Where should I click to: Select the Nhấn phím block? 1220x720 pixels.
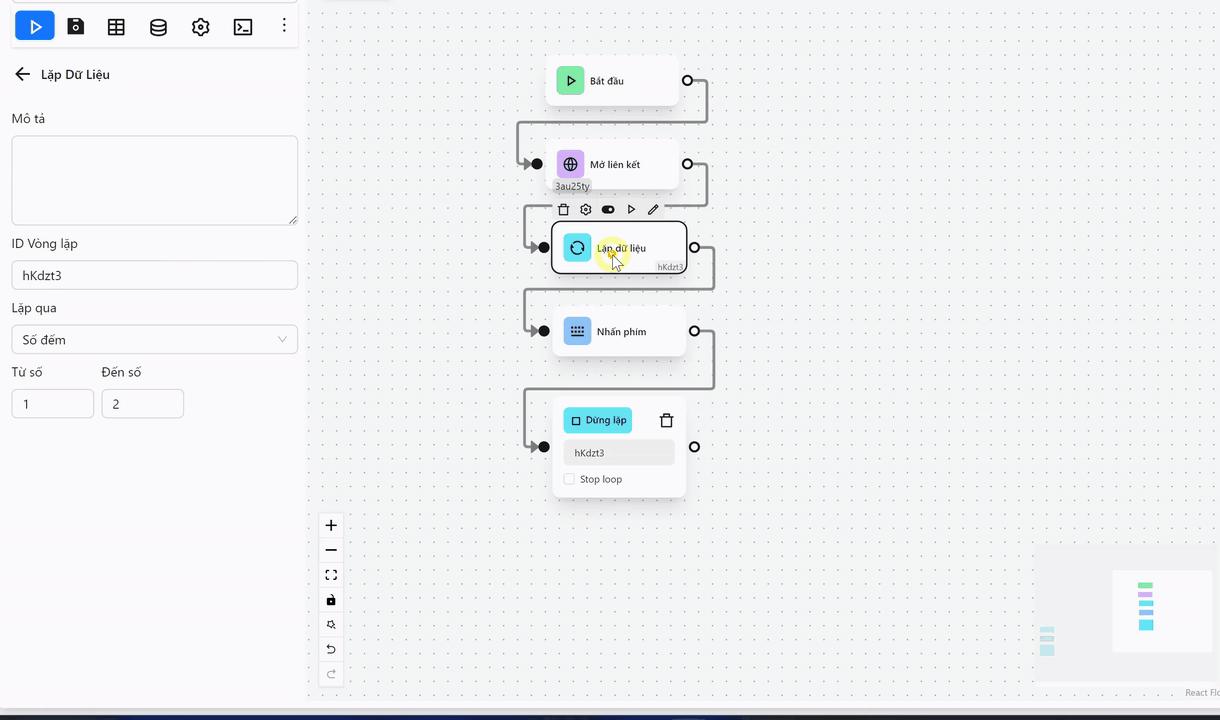[620, 332]
